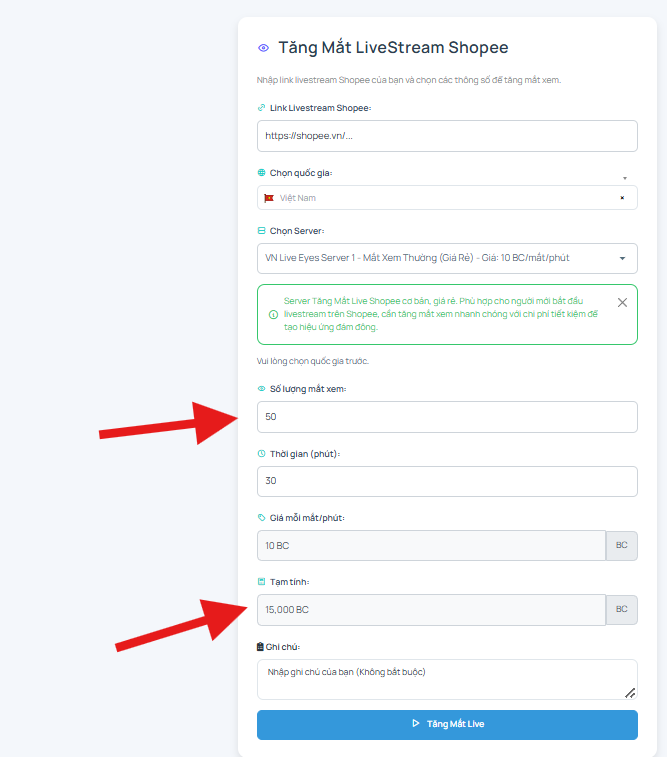Clear the Việt Nam country selection

622,197
